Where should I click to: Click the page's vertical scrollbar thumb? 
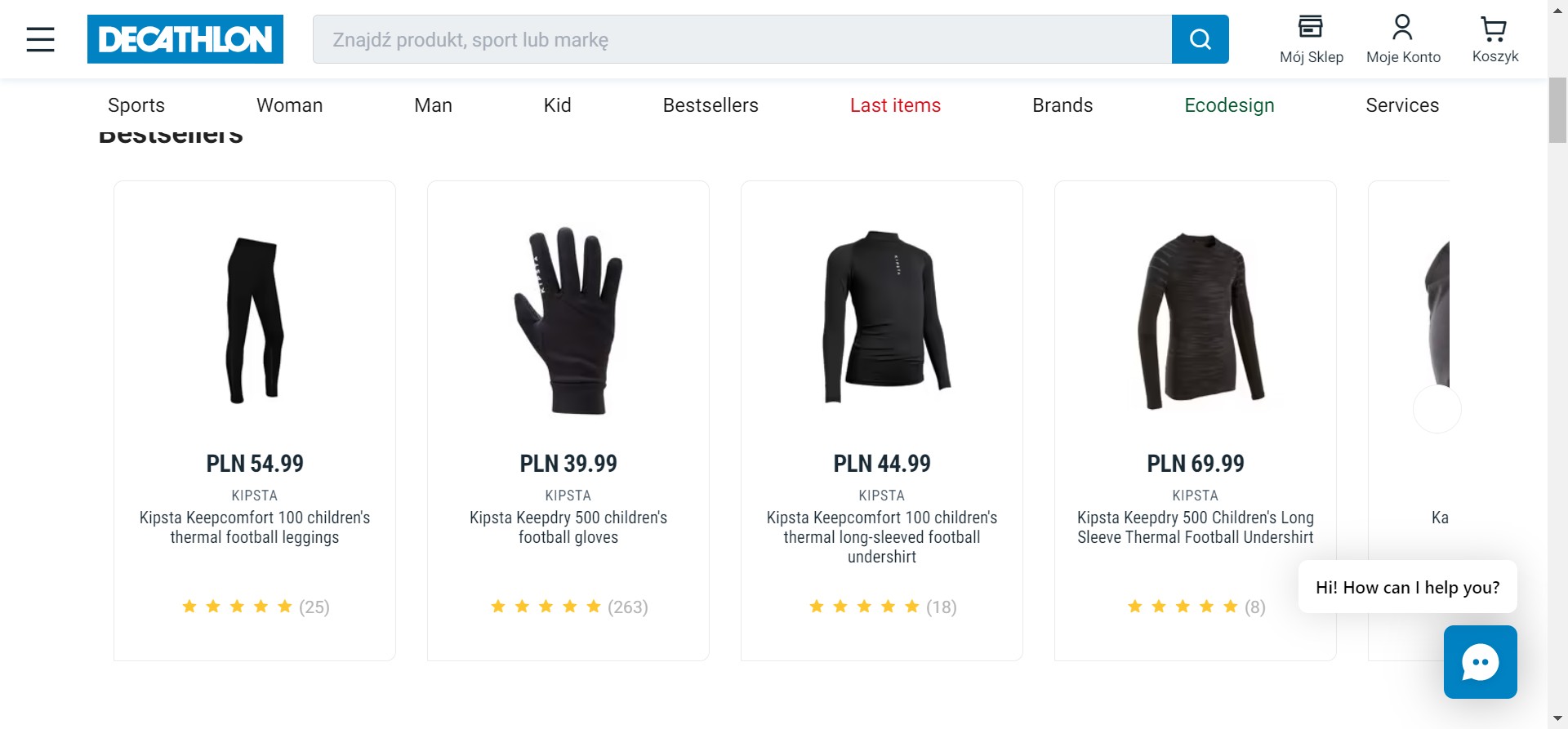[1557, 110]
